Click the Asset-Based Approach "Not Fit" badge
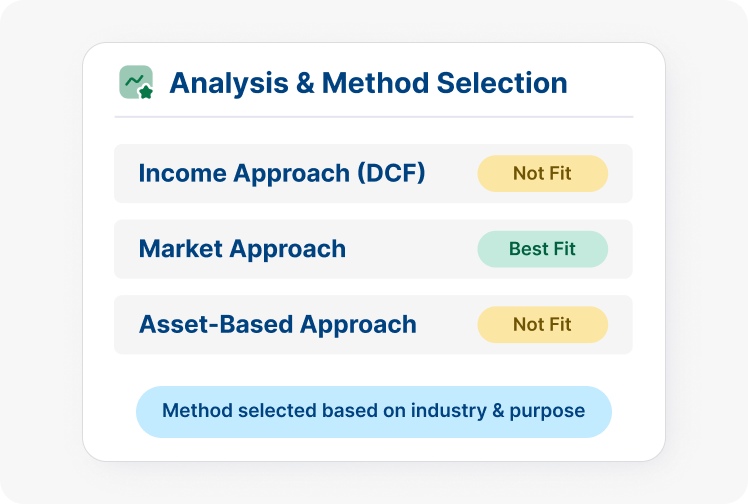 [x=542, y=325]
